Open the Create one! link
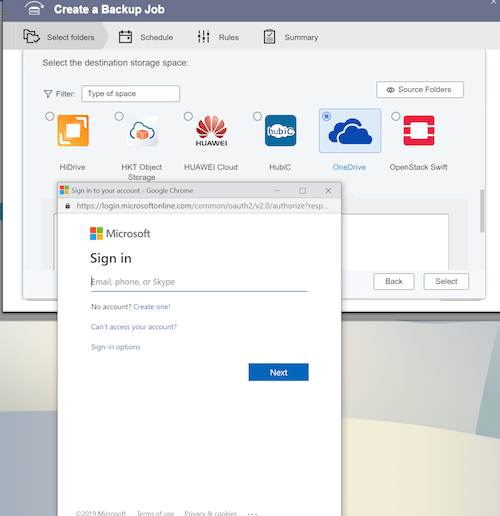The height and width of the screenshot is (516, 500). click(152, 307)
